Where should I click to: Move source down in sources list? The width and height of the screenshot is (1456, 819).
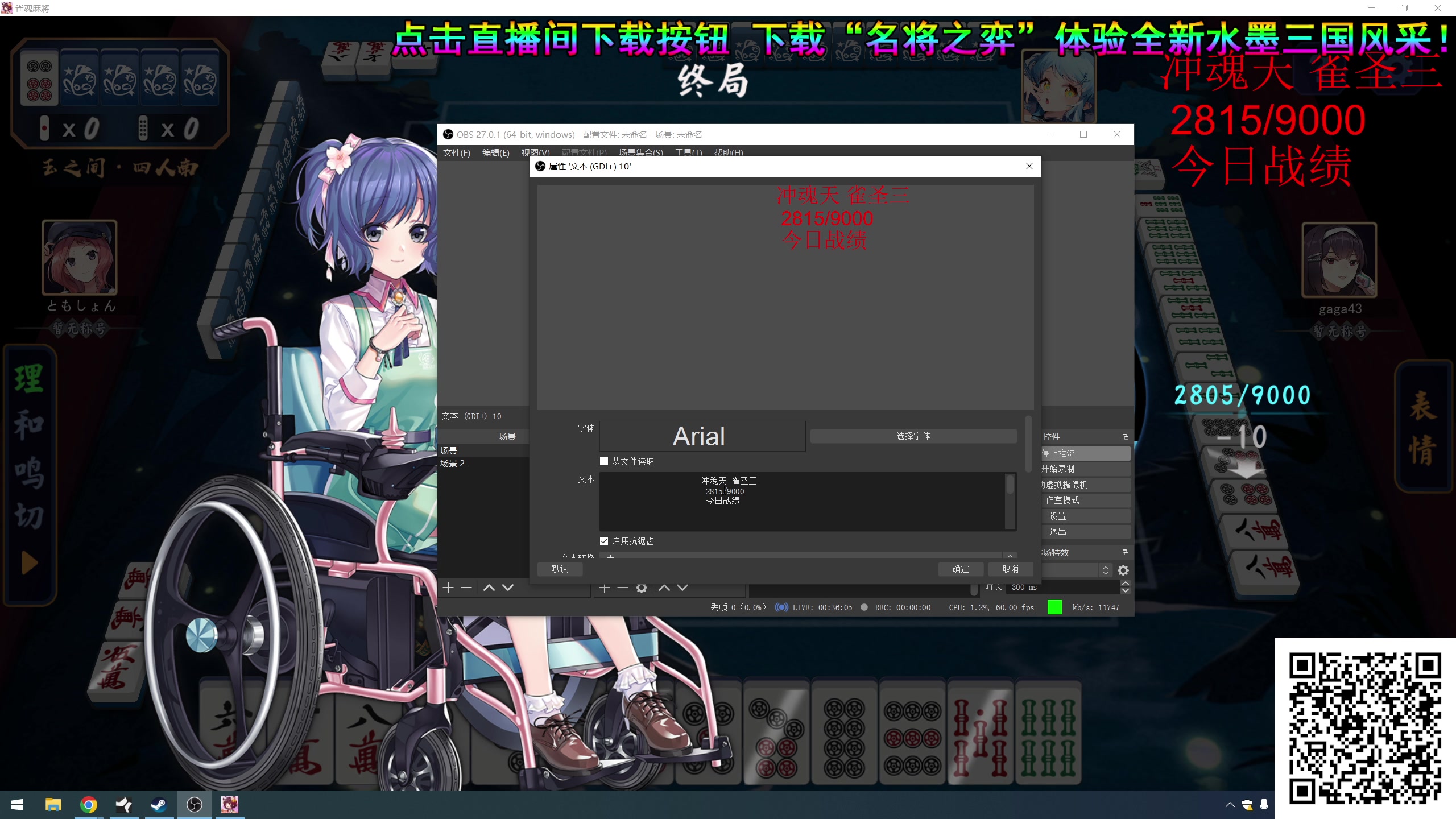point(682,588)
